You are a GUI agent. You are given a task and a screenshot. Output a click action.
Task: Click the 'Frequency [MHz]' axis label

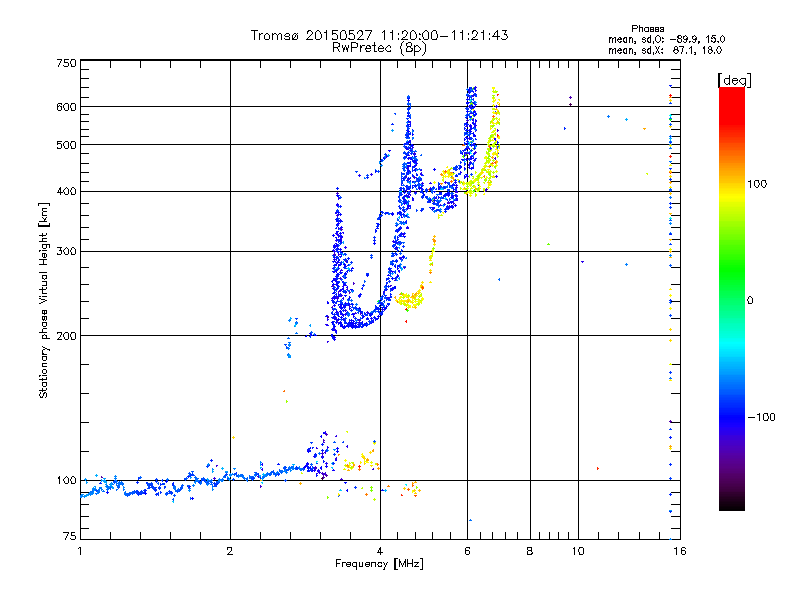click(379, 564)
